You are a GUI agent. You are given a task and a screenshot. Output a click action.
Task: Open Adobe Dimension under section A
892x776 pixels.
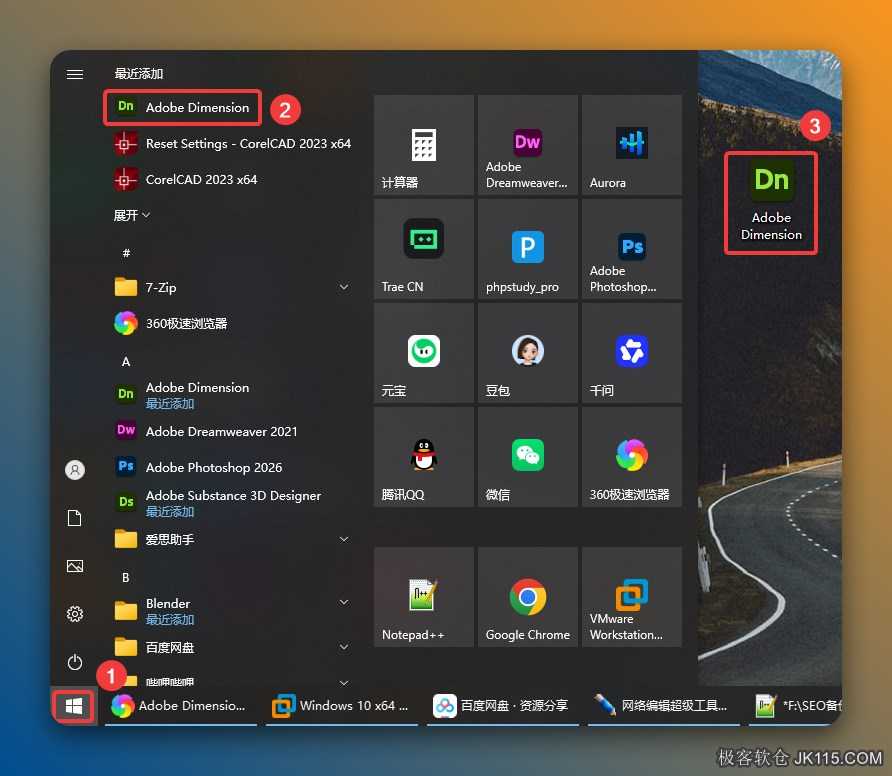pyautogui.click(x=183, y=395)
